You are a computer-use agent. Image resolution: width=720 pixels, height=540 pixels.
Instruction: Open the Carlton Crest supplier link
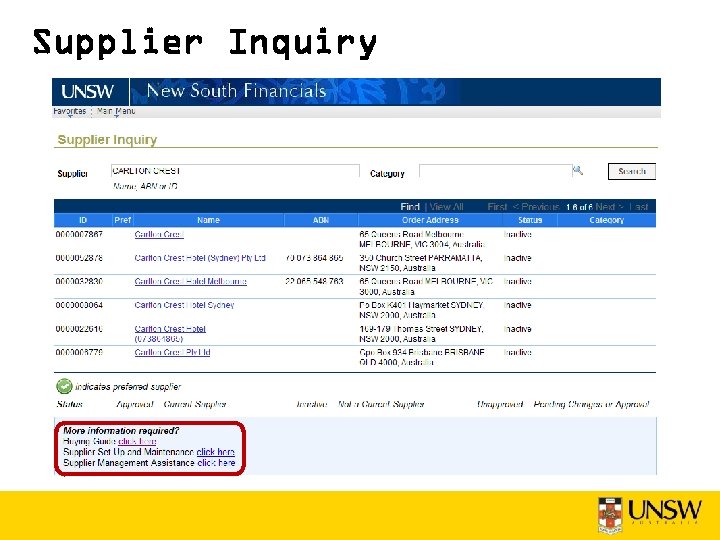tap(159, 234)
